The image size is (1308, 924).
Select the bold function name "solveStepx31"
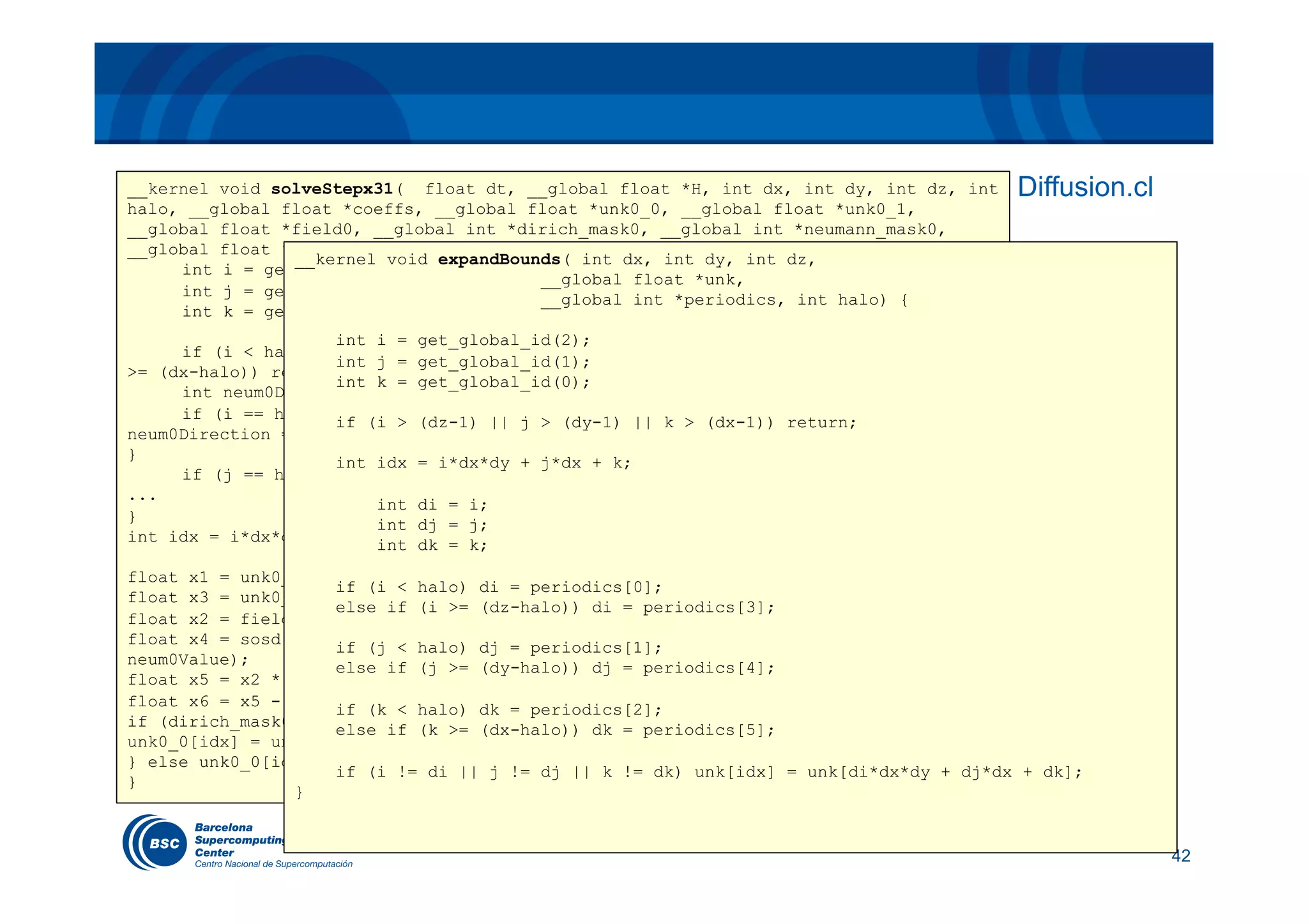(331, 189)
